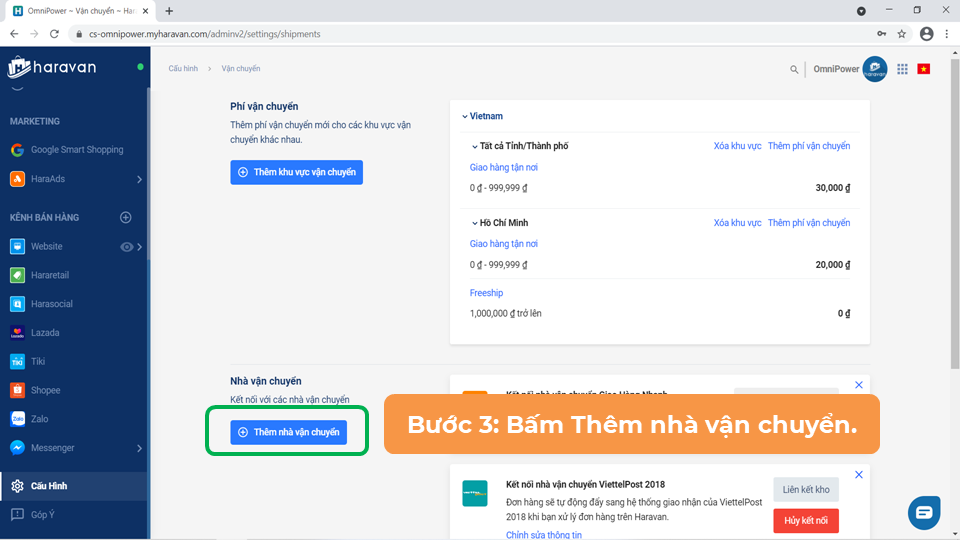Open the Freeship rate link
The image size is (960, 540).
point(486,293)
